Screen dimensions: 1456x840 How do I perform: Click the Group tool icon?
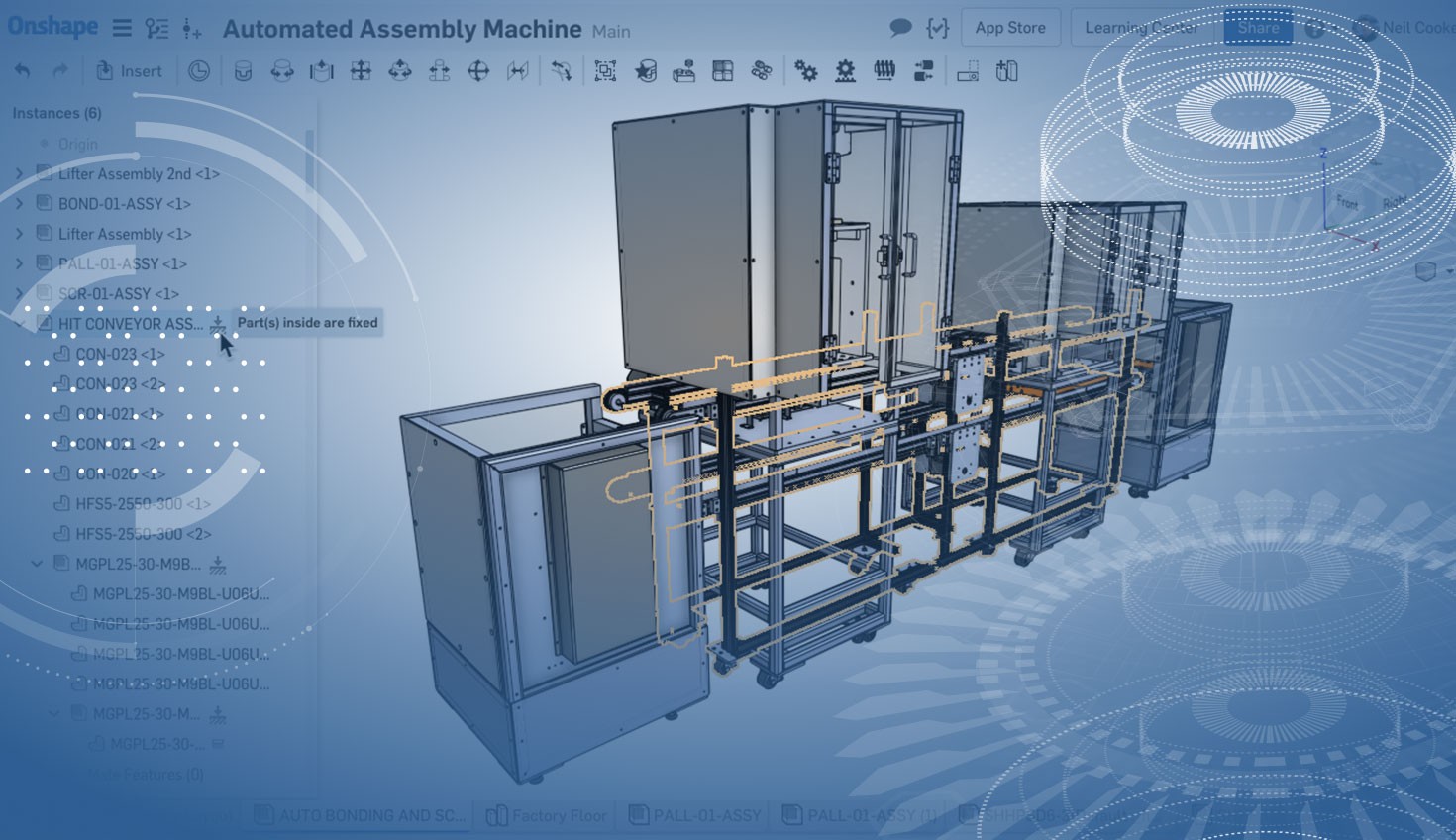(605, 71)
